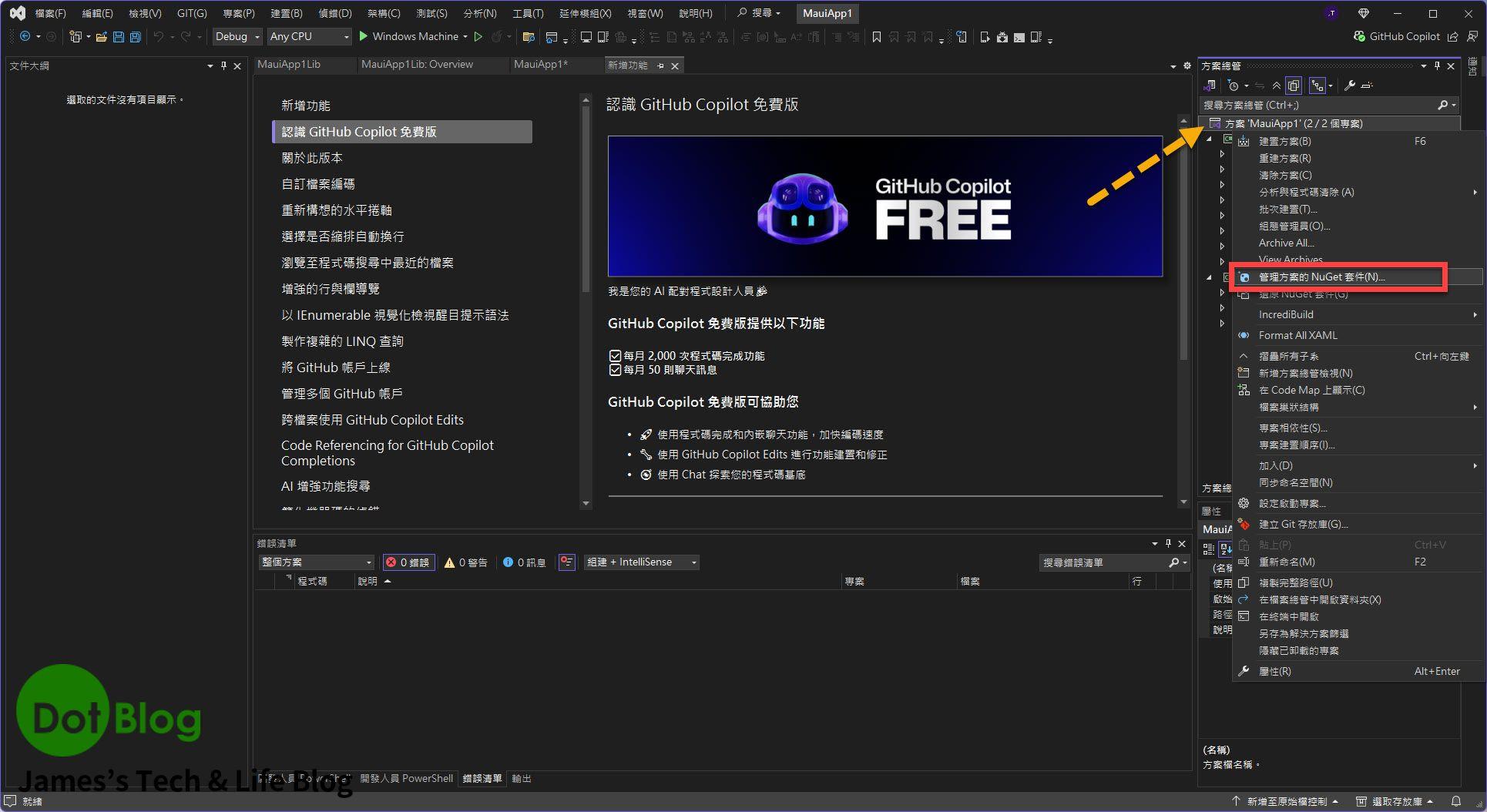Start debugging with the green play icon
The width and height of the screenshot is (1487, 812).
pos(364,36)
